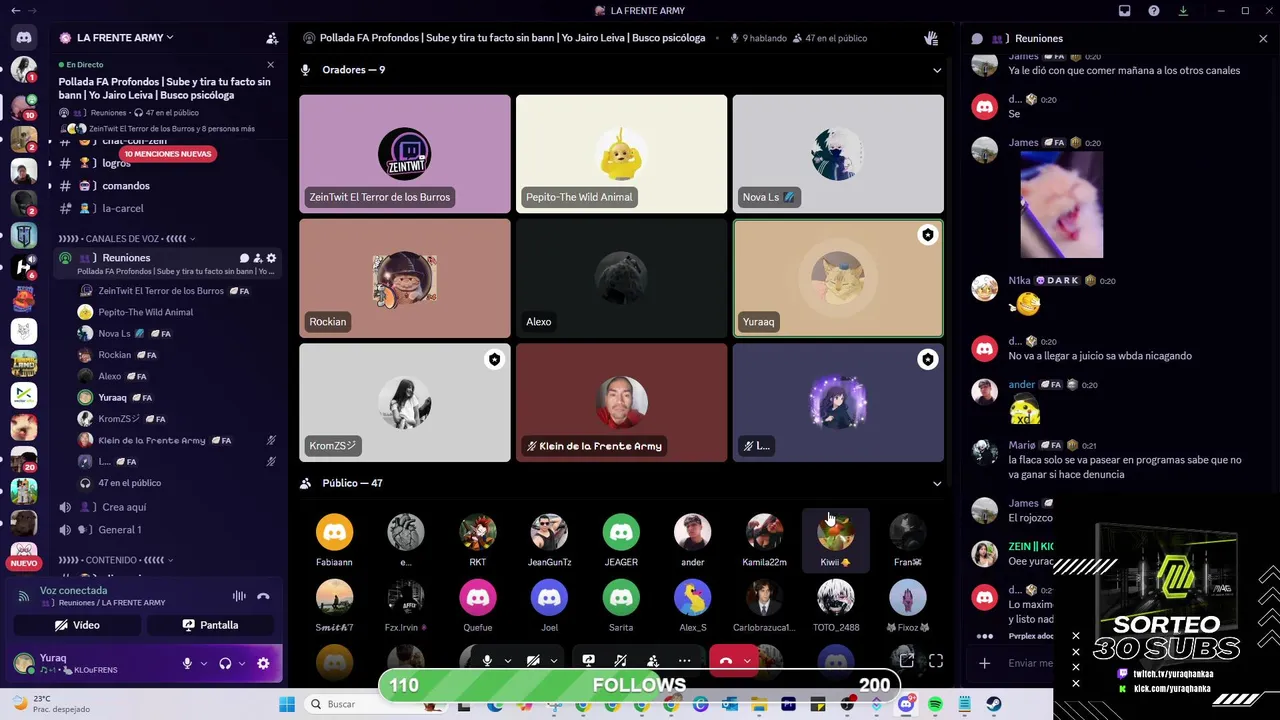The image size is (1280, 720).
Task: Click the Kiwii audience member avatar
Action: coord(835,533)
